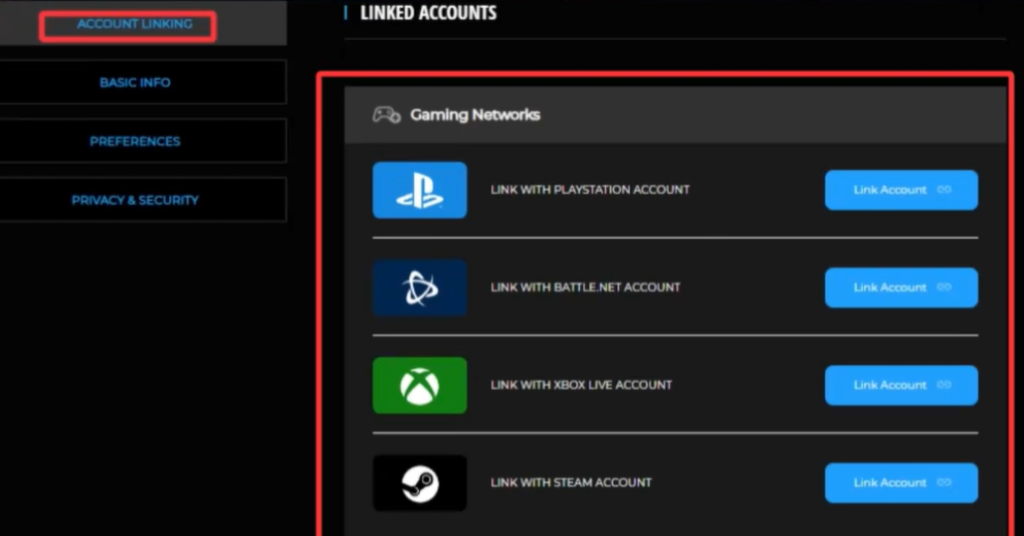The height and width of the screenshot is (536, 1024).
Task: Click the PlayStation logo tile
Action: (419, 190)
